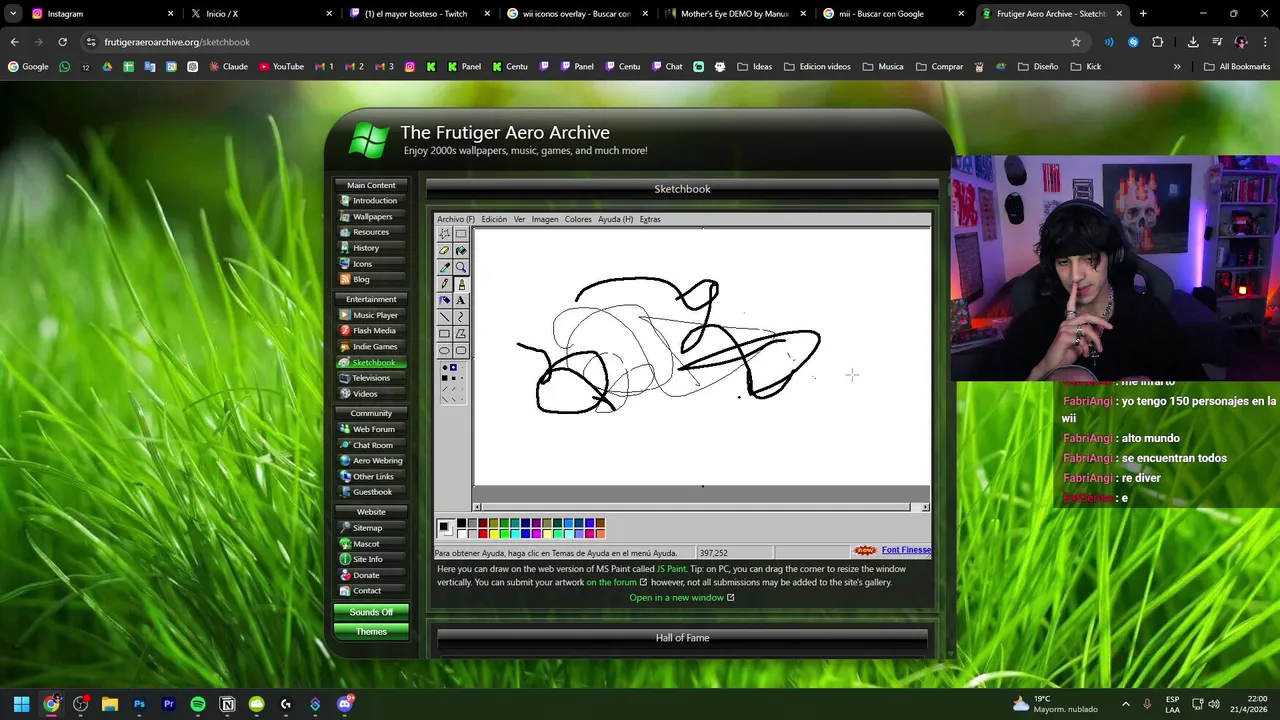Toggle the Sounds Off button

[x=371, y=612]
